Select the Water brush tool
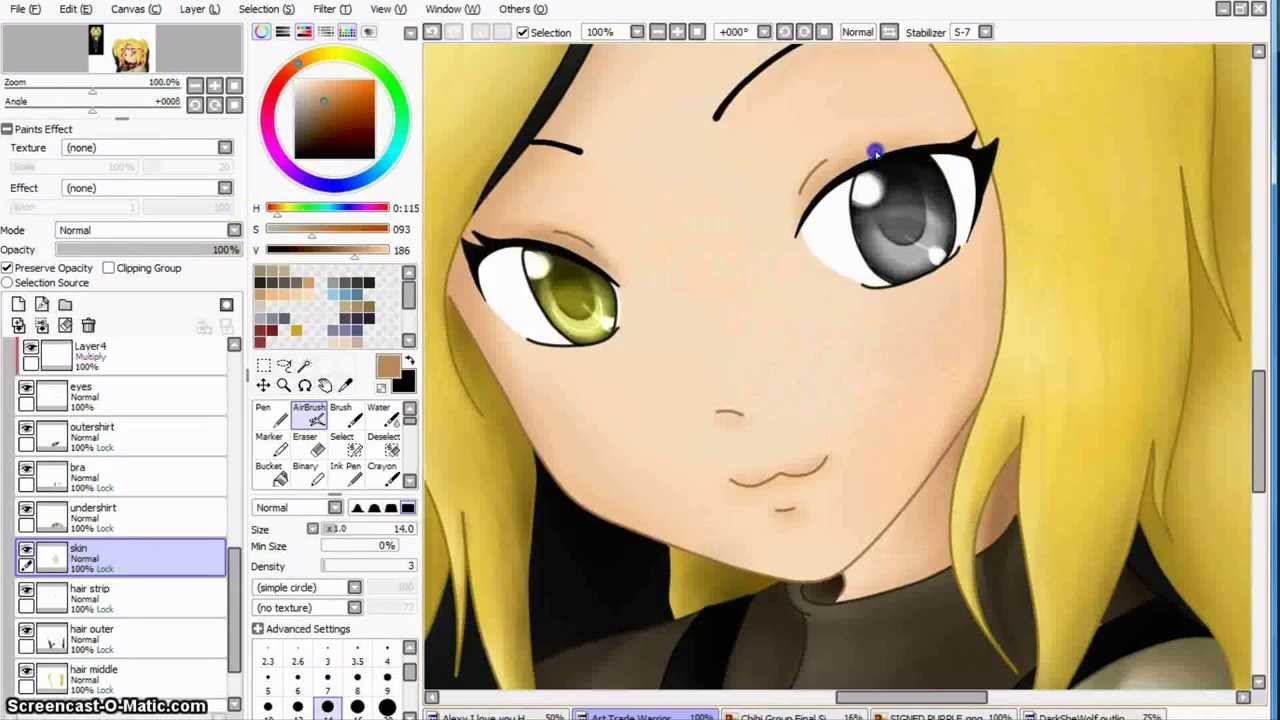Image resolution: width=1280 pixels, height=720 pixels. click(x=382, y=415)
